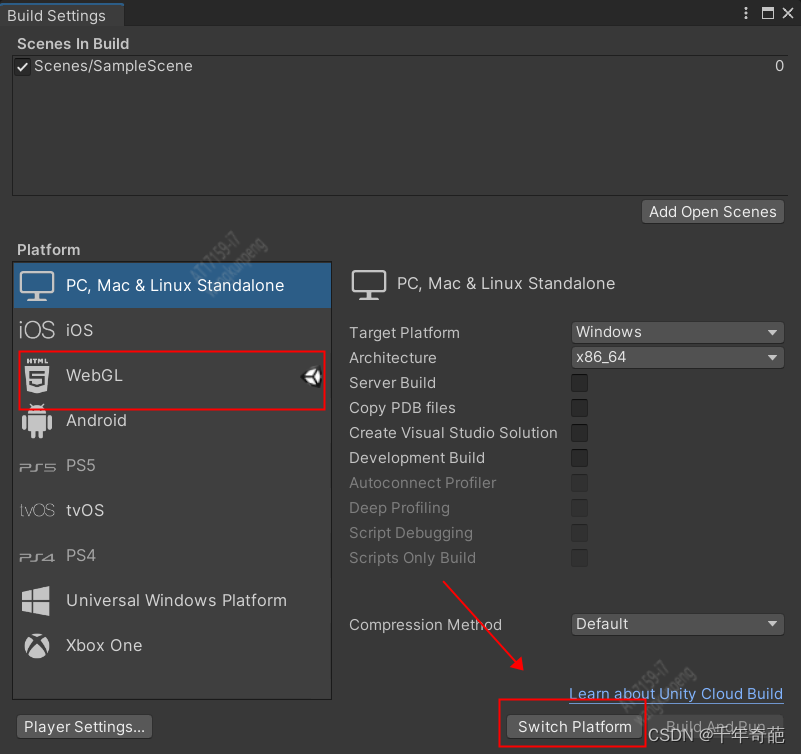Click the Target Platform label
This screenshot has height=754, width=801.
[404, 333]
